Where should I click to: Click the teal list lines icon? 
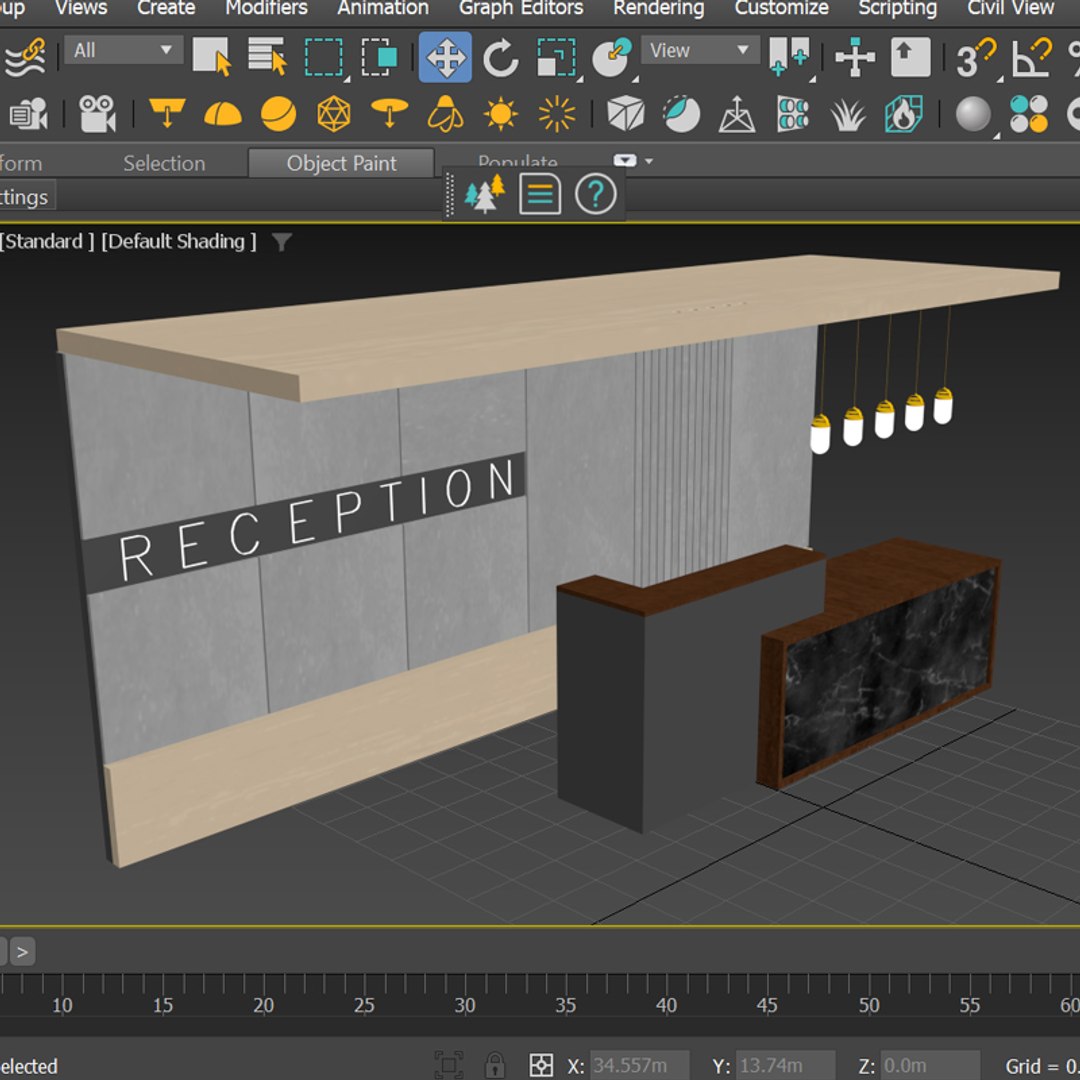[x=539, y=194]
